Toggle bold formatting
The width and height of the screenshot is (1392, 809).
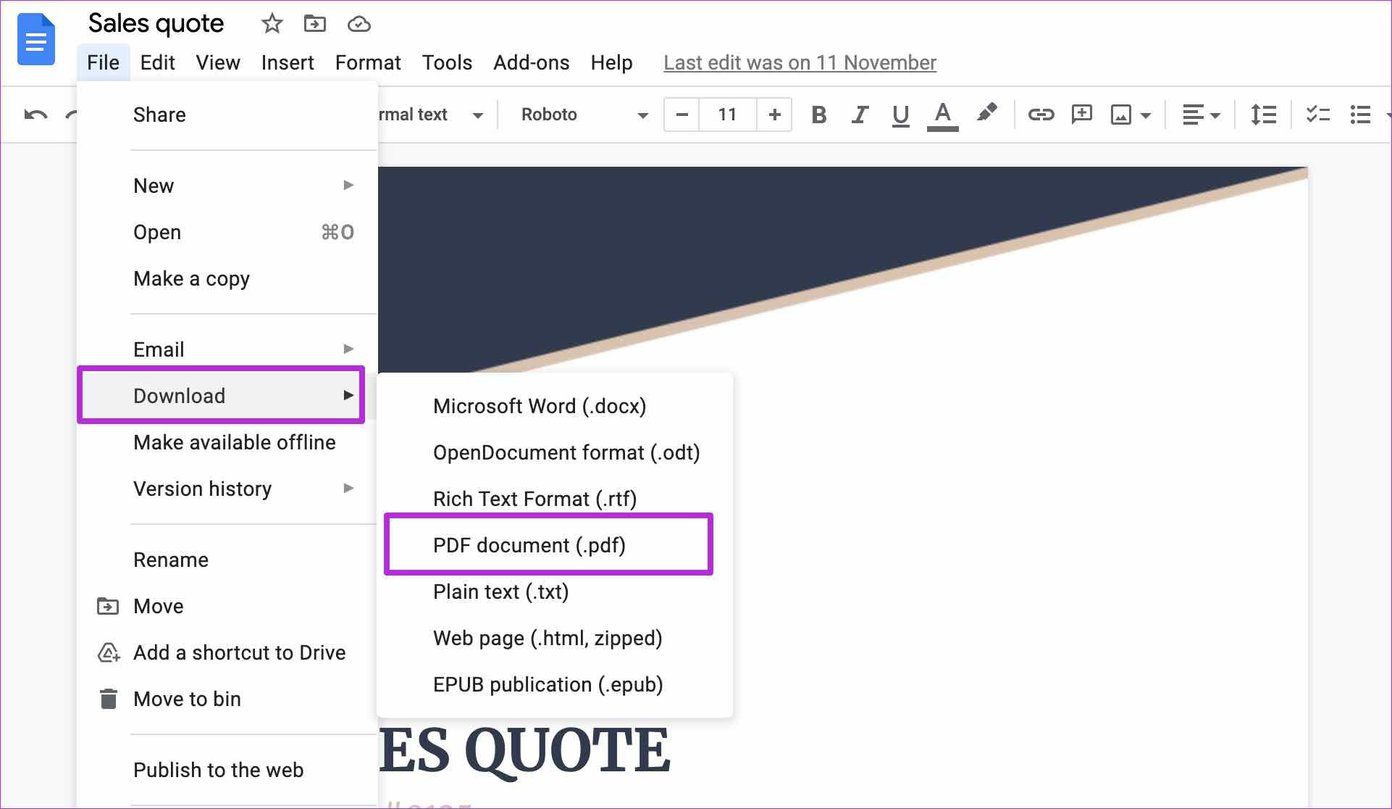pos(819,115)
